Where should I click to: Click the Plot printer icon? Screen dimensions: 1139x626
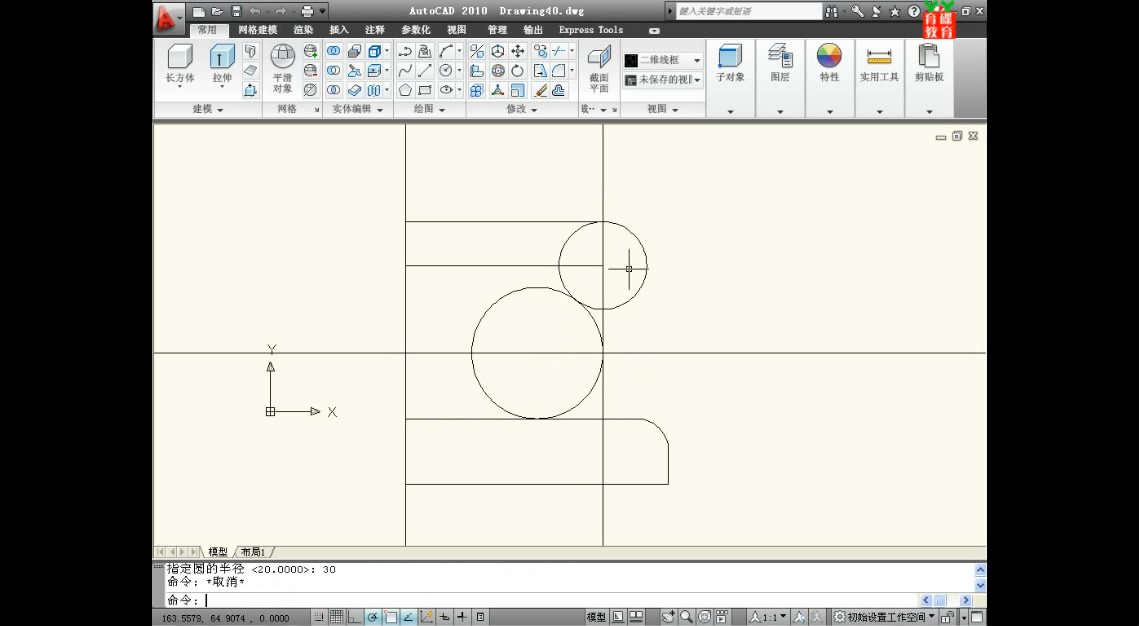point(307,11)
